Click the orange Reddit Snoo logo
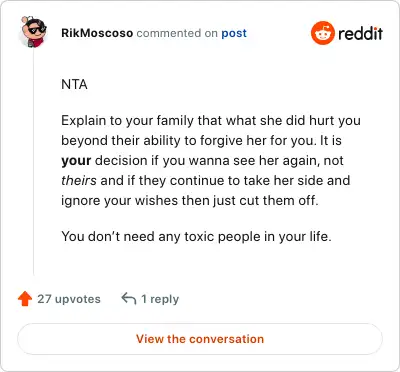 pos(322,33)
